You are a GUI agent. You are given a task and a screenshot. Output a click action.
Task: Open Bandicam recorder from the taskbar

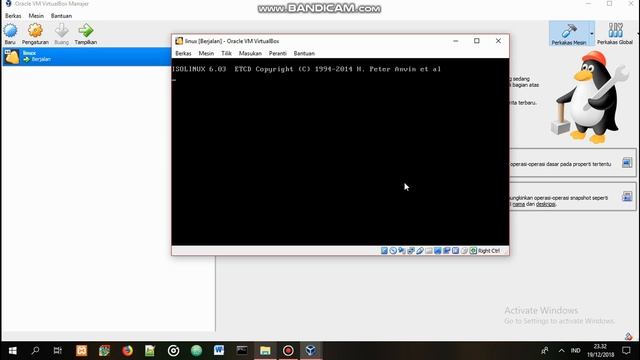point(288,351)
